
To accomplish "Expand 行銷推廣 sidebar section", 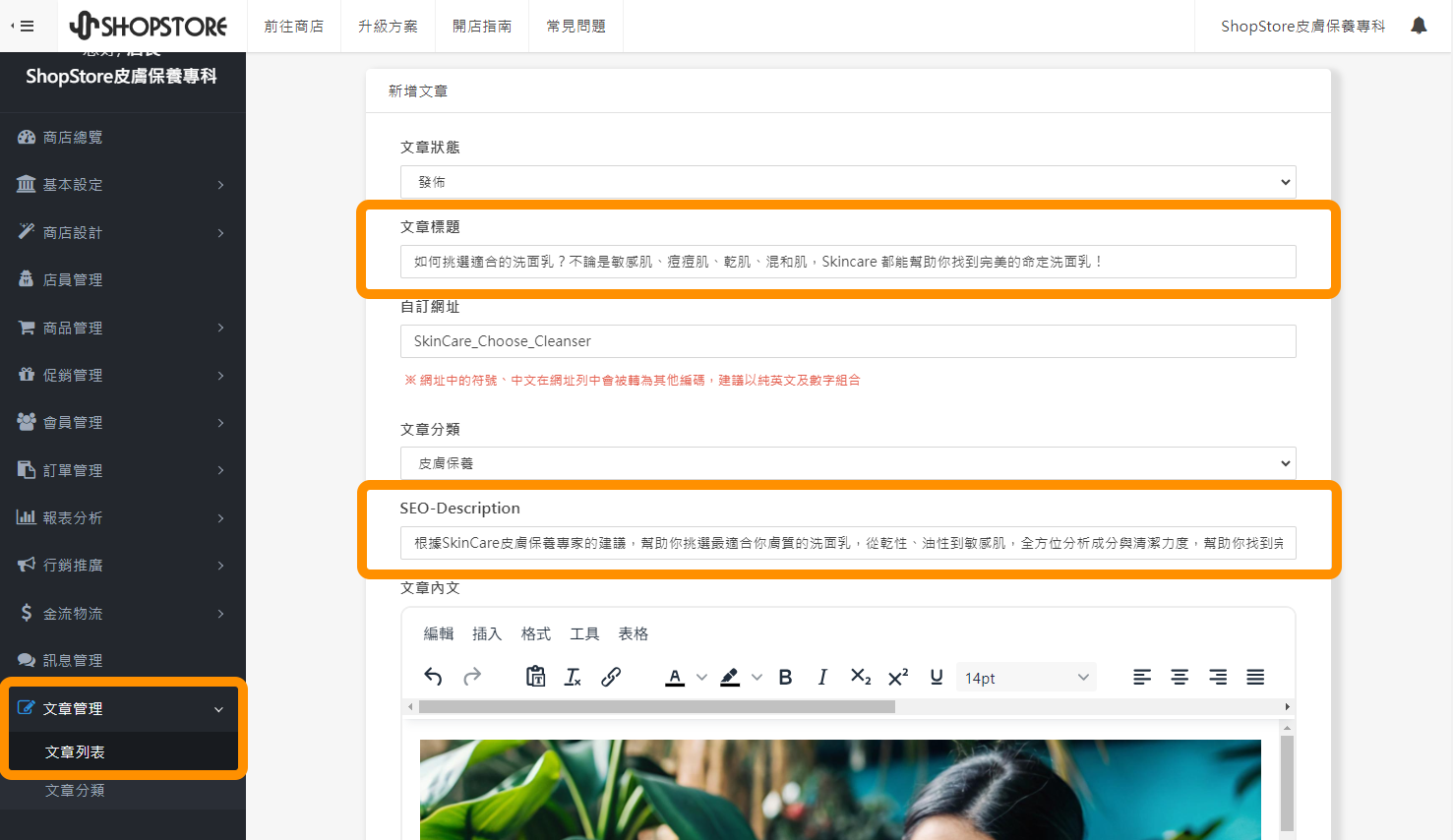I will tap(123, 566).
